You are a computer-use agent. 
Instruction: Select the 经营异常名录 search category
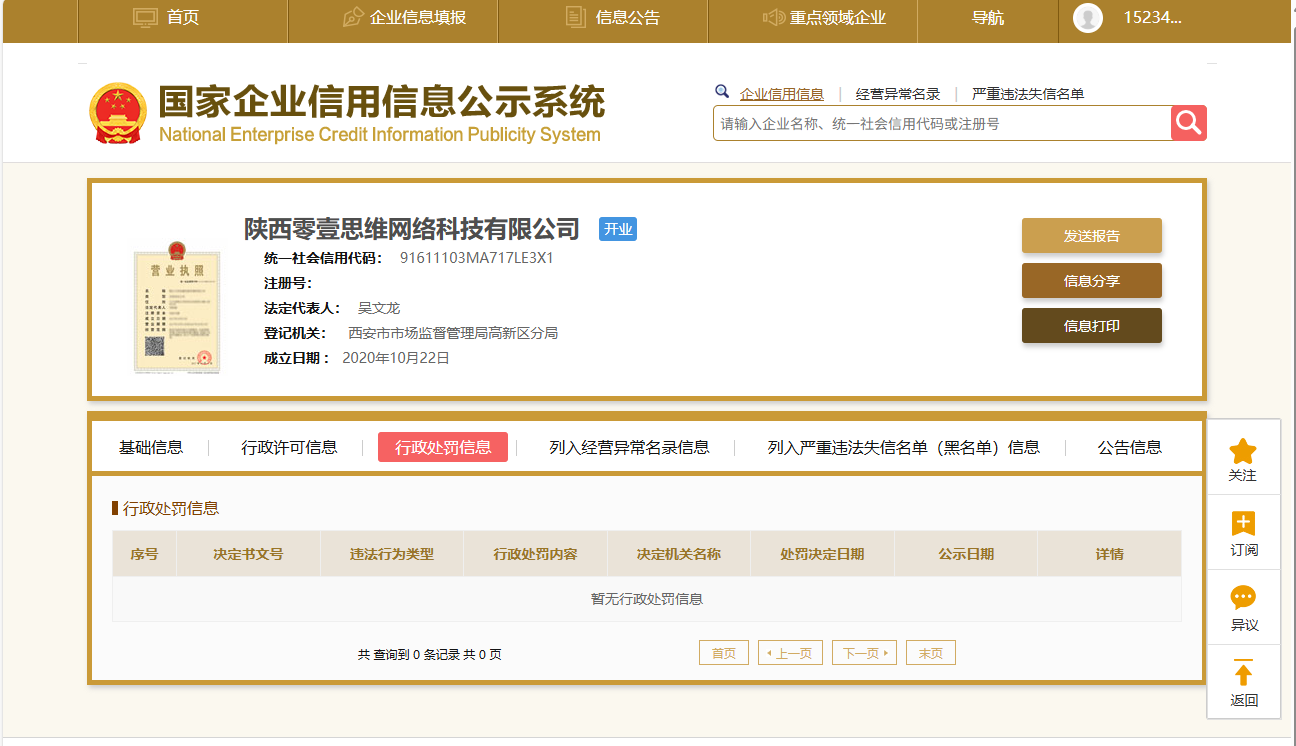pyautogui.click(x=897, y=94)
